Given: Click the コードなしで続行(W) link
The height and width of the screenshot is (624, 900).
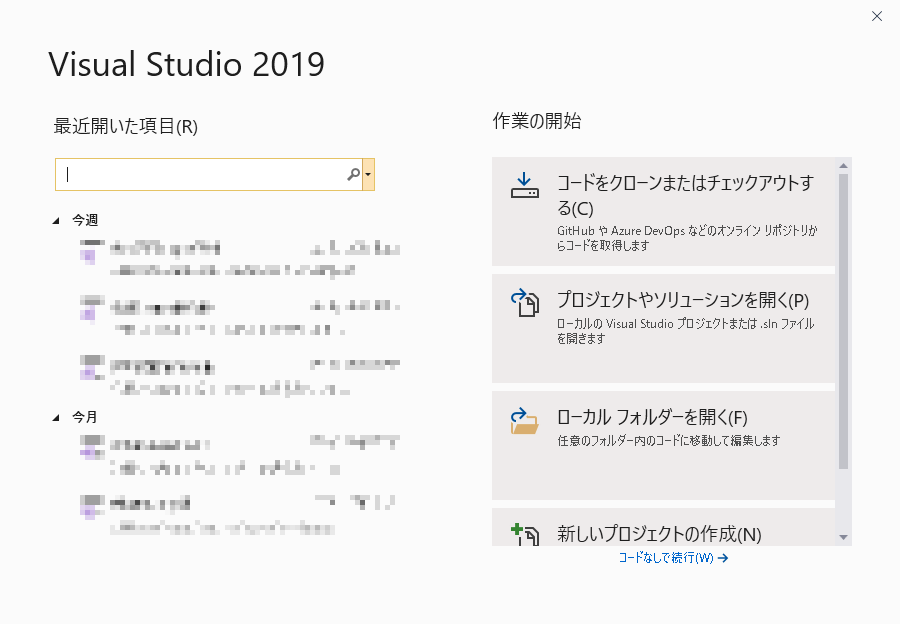Looking at the screenshot, I should tap(673, 558).
